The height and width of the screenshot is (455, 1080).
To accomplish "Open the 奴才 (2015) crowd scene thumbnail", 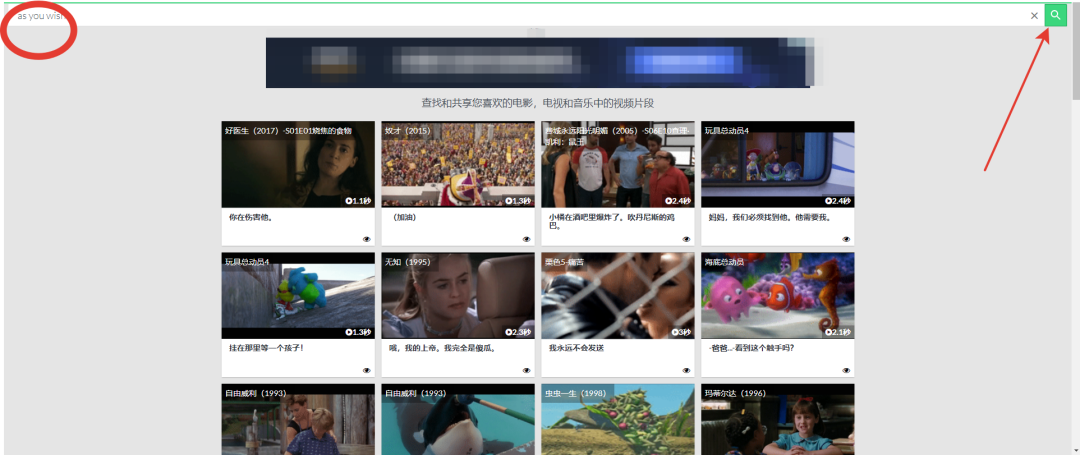I will (458, 165).
